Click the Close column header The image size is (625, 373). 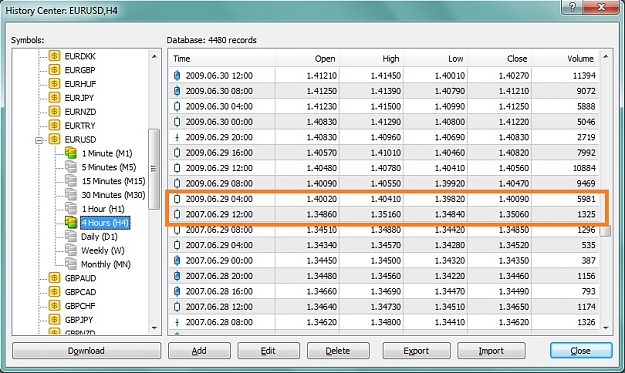(x=499, y=59)
